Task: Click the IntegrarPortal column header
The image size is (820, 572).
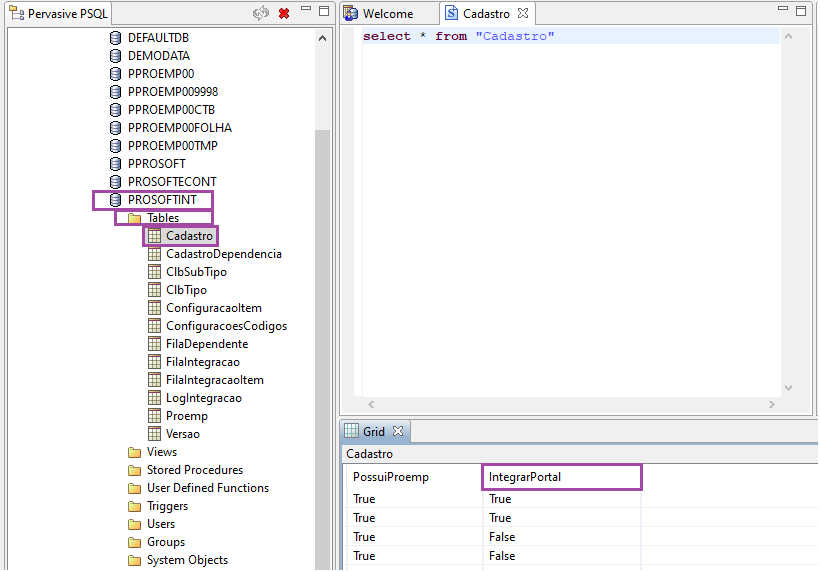Action: pos(561,477)
